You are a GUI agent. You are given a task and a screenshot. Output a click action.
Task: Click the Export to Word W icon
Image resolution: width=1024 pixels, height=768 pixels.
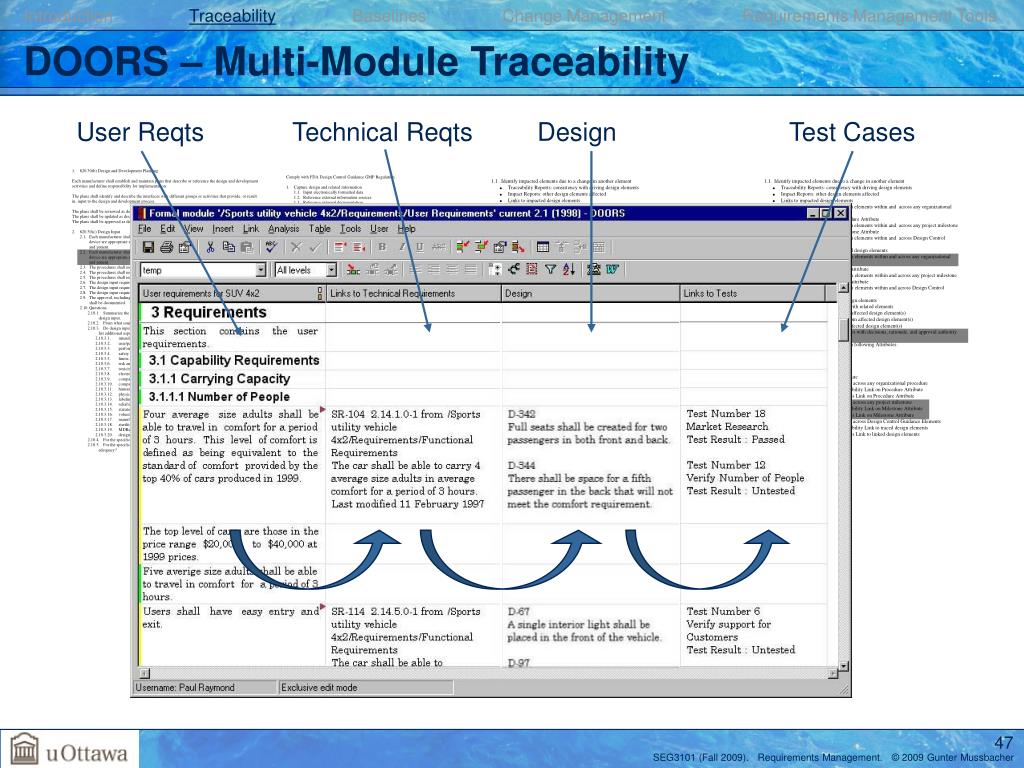pyautogui.click(x=612, y=269)
